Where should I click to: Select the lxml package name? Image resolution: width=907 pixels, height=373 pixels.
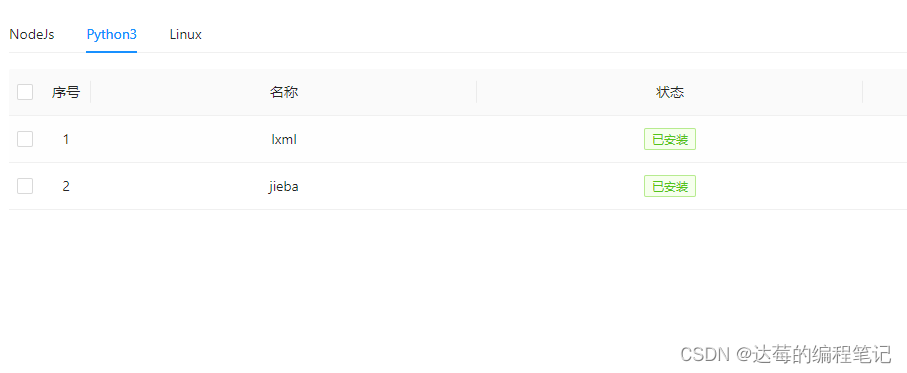[284, 139]
